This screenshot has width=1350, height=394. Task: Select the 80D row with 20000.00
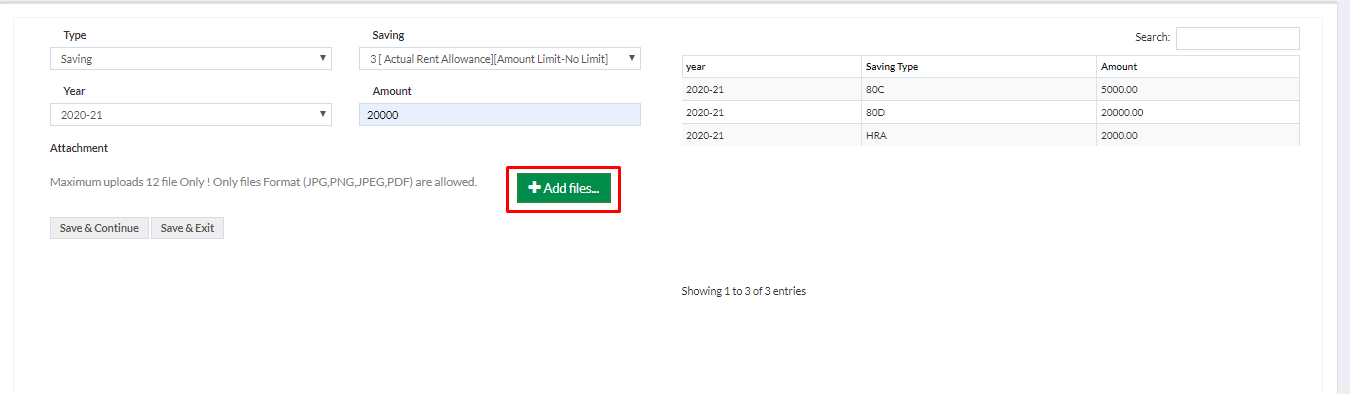coord(991,112)
